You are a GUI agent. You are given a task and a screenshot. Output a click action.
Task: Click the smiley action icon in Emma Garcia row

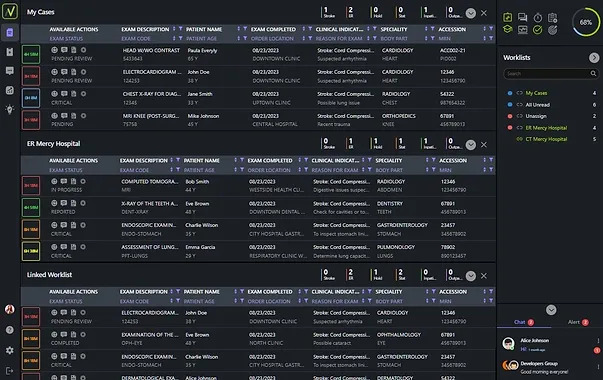pyautogui.click(x=54, y=247)
